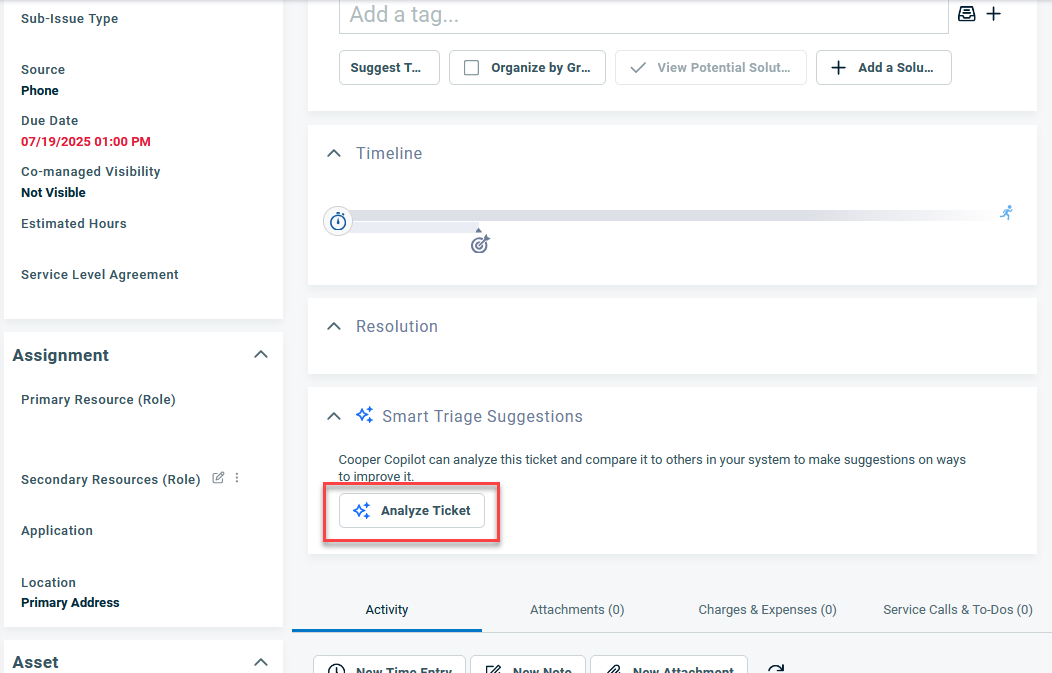Click the running person icon on timeline
The height and width of the screenshot is (673, 1052).
pyautogui.click(x=1006, y=212)
